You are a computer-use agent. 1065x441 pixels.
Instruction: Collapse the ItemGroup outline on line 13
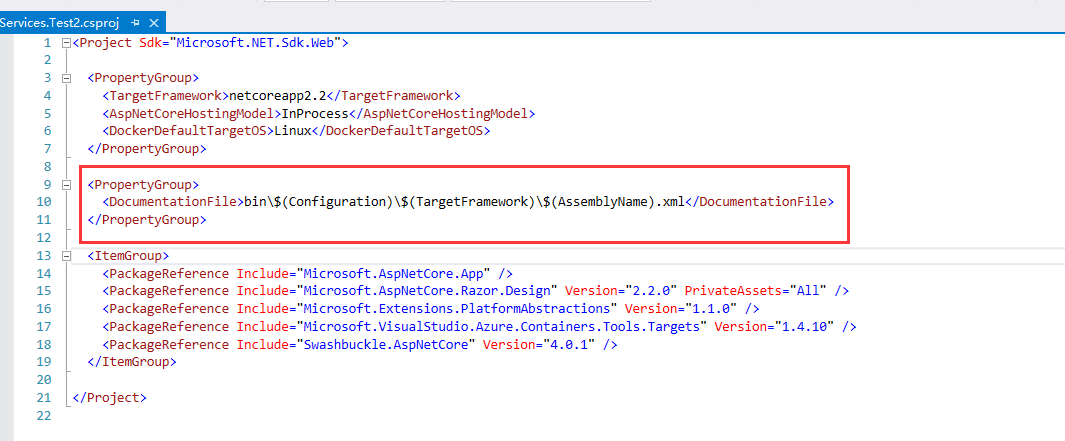[x=66, y=255]
